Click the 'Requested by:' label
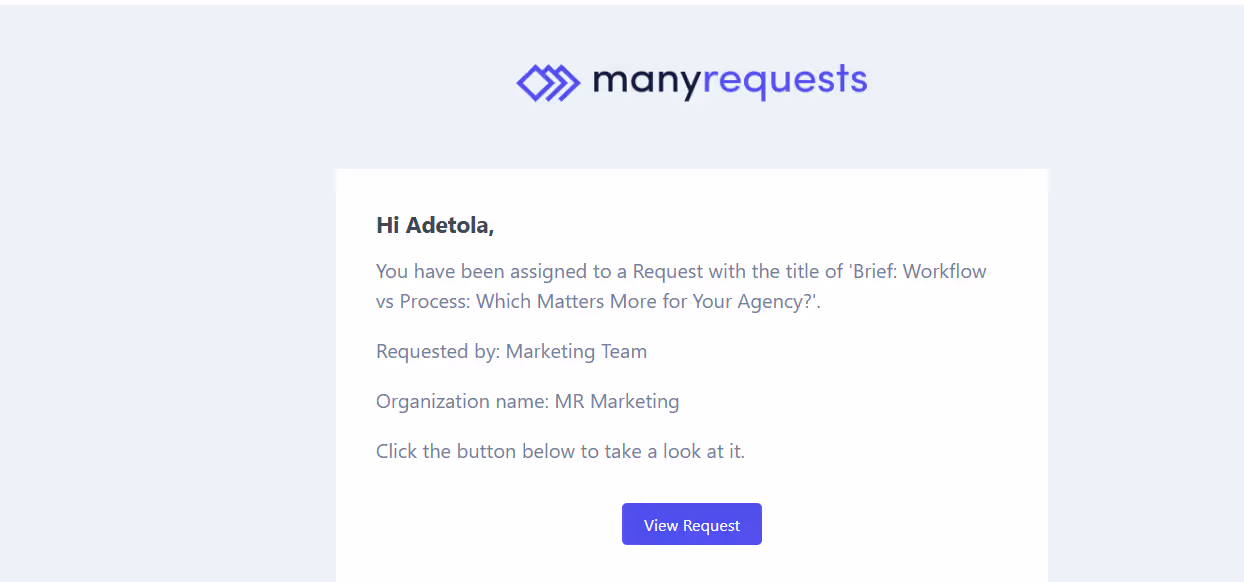Screen dimensions: 1244x582 point(438,351)
